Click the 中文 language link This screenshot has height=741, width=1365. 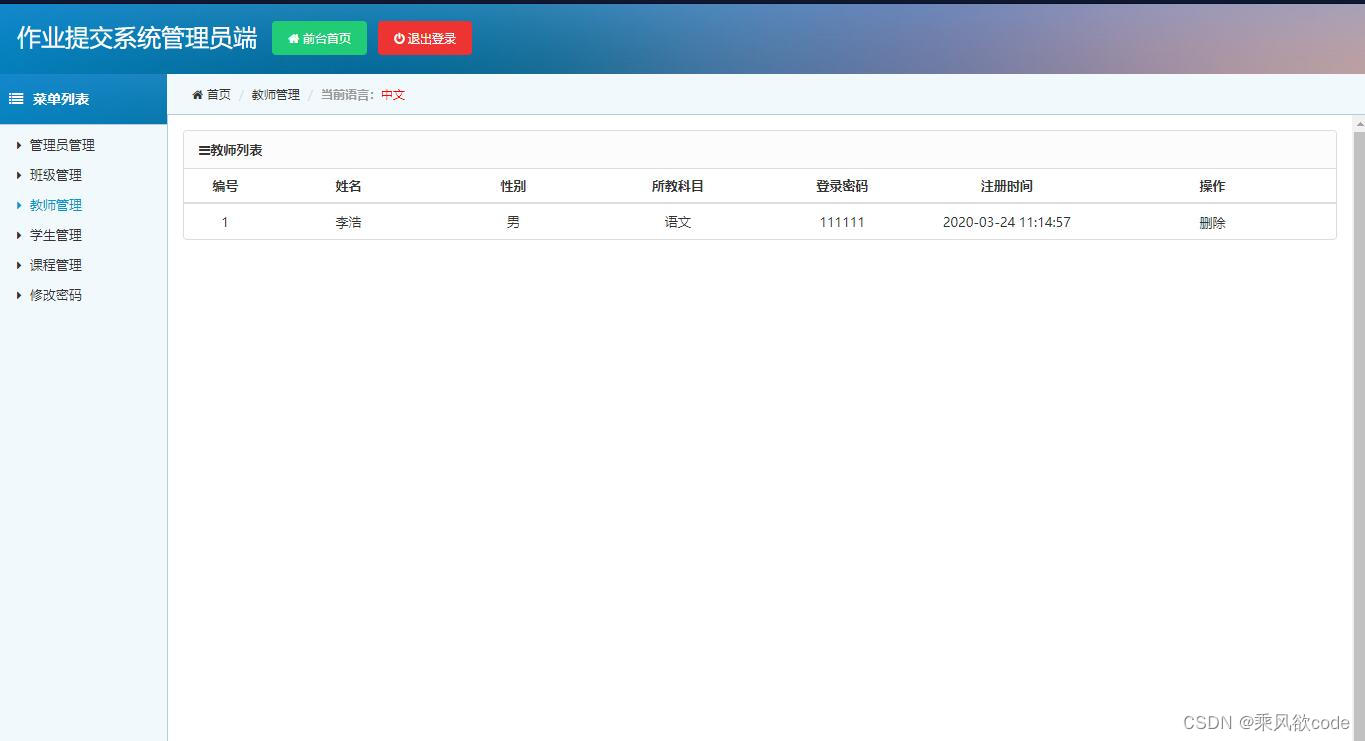click(392, 94)
